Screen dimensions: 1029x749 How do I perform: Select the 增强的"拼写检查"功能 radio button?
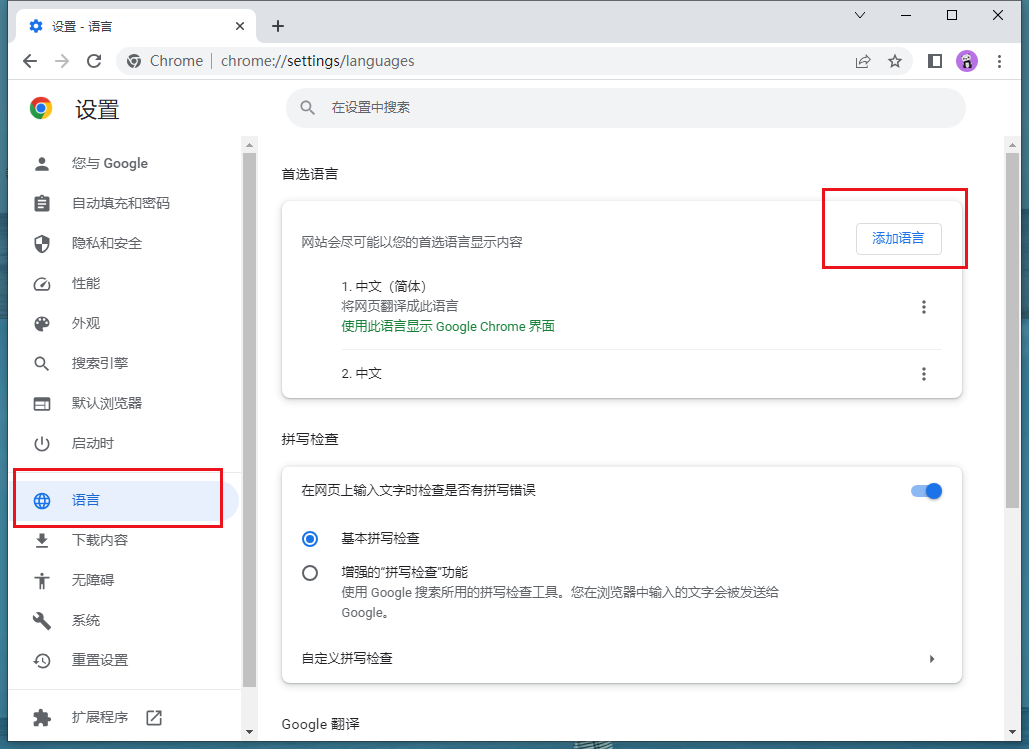click(310, 573)
